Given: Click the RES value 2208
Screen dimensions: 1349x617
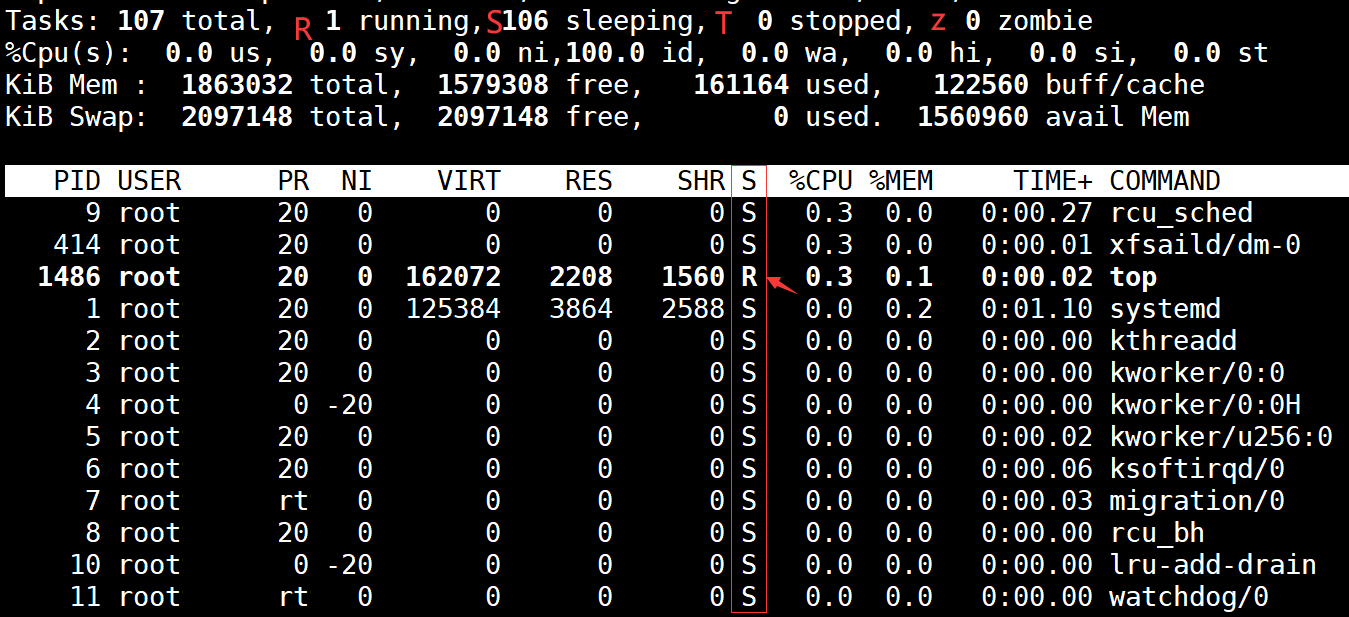Looking at the screenshot, I should coord(581,277).
